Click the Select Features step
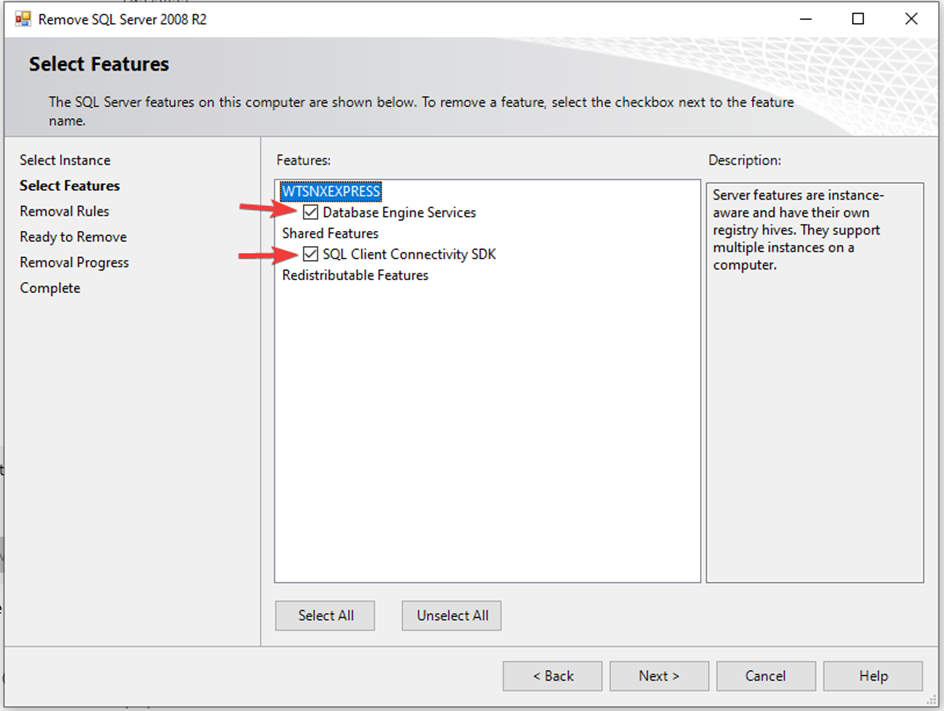 (x=70, y=186)
